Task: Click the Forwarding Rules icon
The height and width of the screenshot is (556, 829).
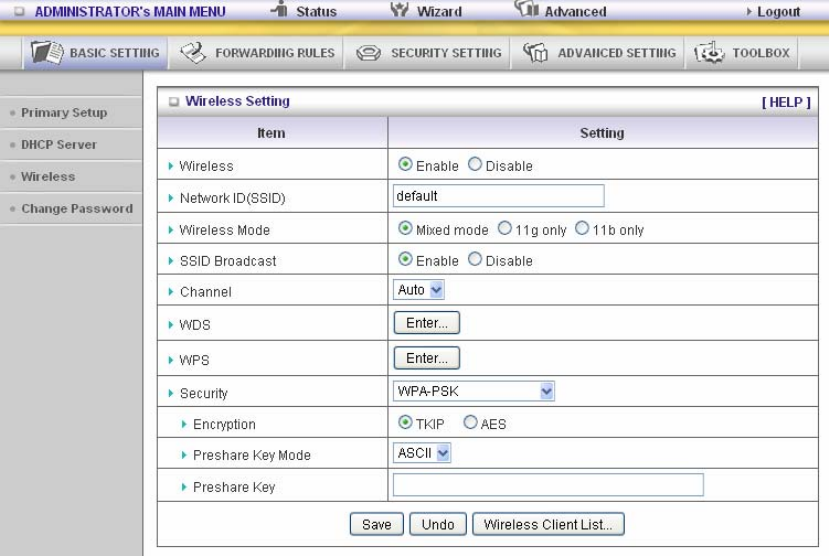Action: pyautogui.click(x=192, y=52)
